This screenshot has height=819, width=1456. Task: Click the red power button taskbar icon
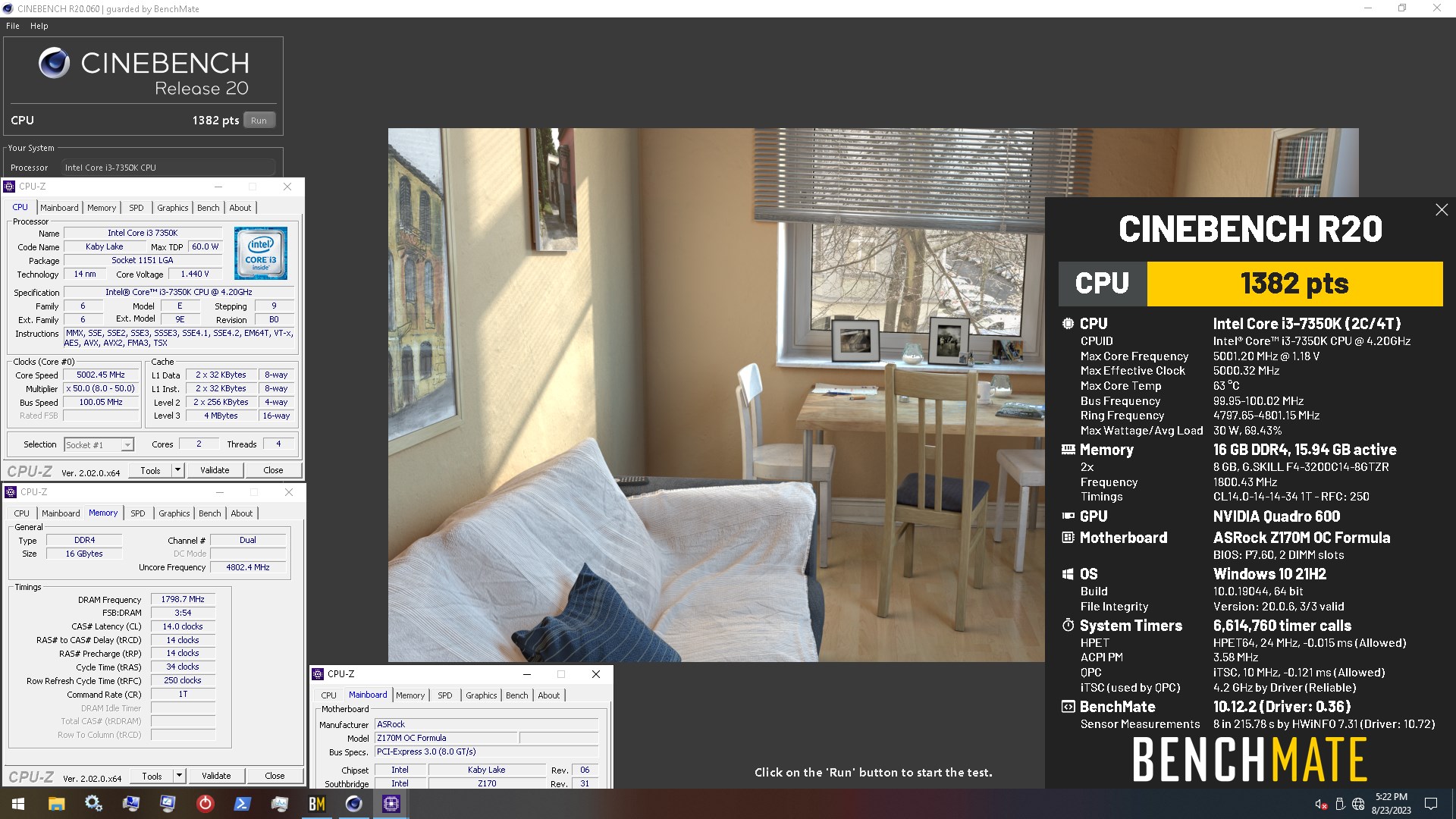205,804
